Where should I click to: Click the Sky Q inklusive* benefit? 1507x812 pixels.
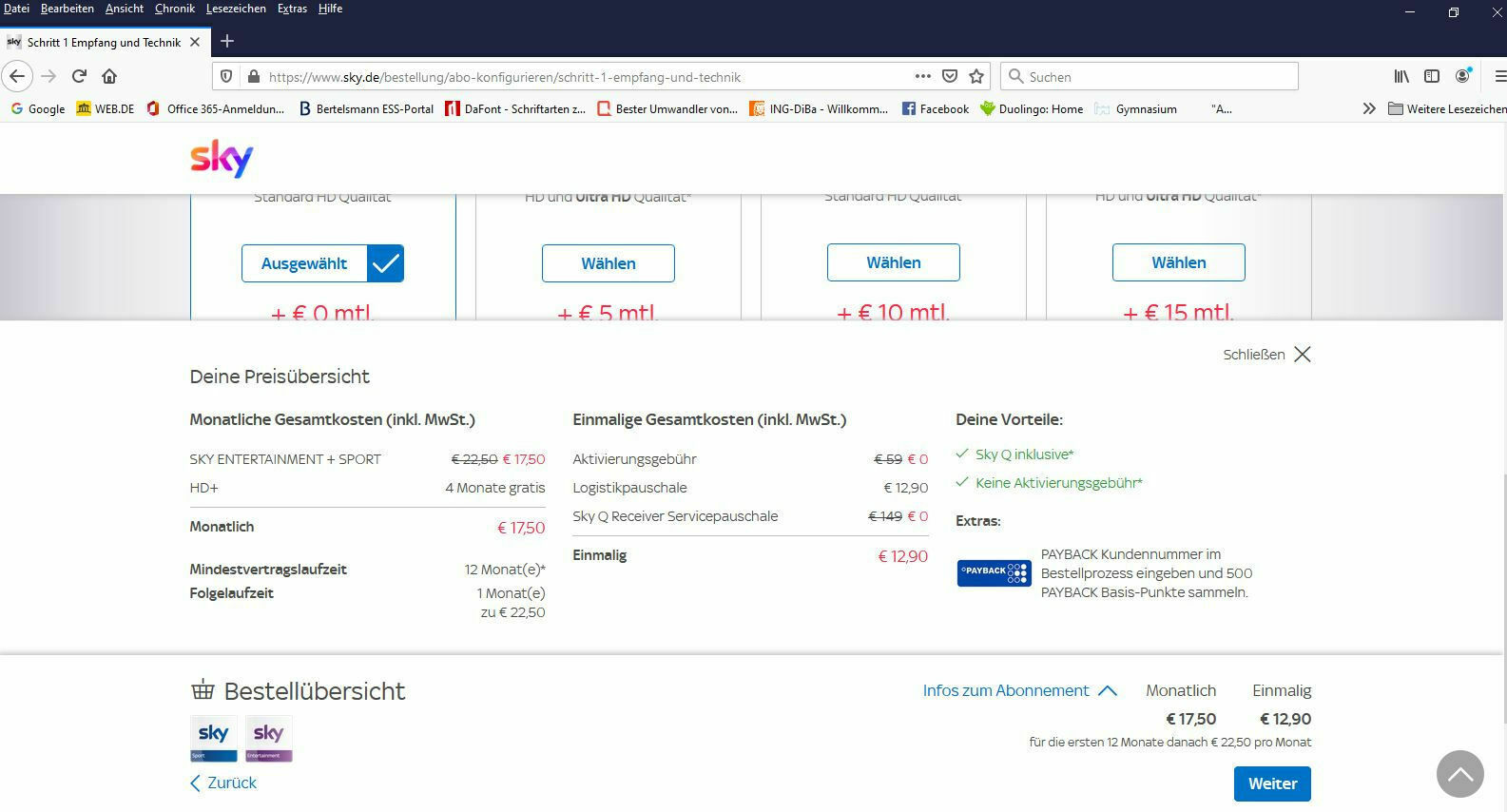tap(1024, 454)
